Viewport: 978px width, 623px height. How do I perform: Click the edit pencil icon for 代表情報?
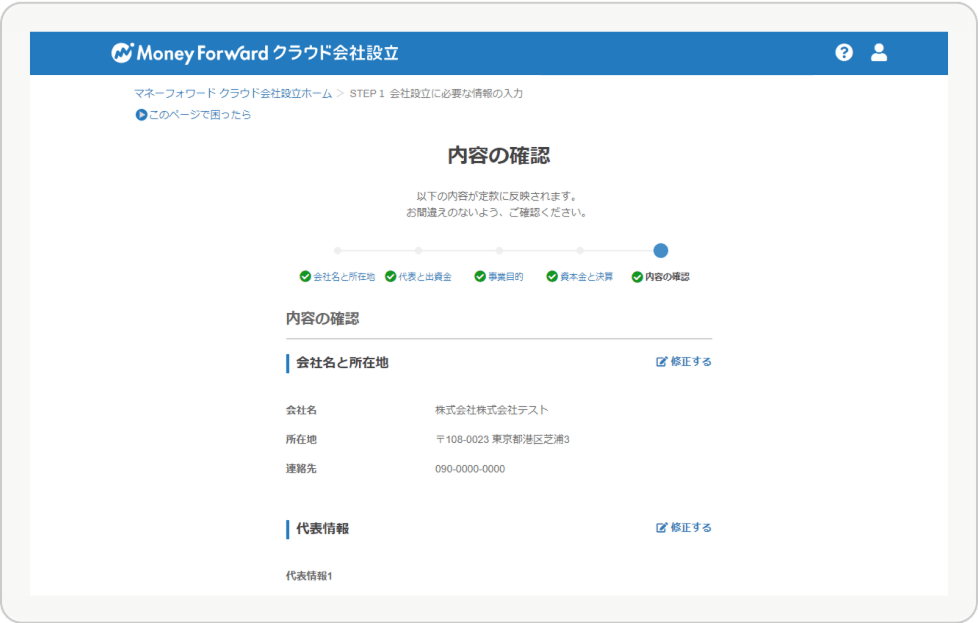661,528
